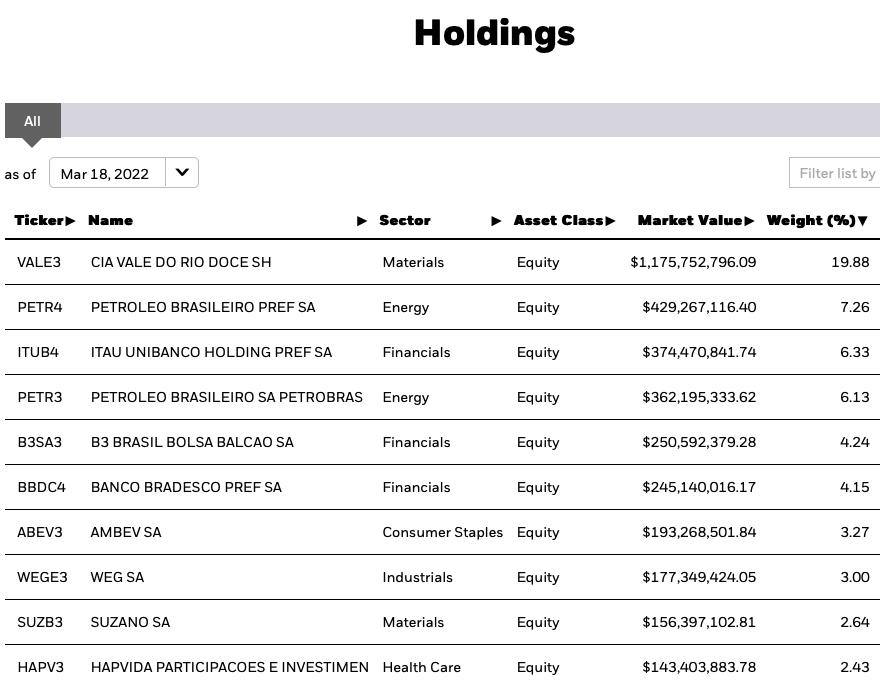Click the Market Value column header

[690, 221]
